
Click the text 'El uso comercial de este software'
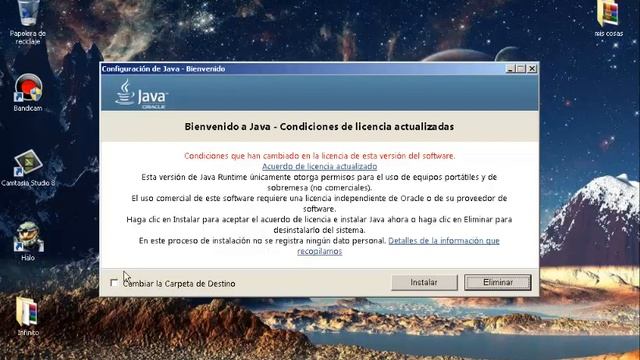point(200,198)
